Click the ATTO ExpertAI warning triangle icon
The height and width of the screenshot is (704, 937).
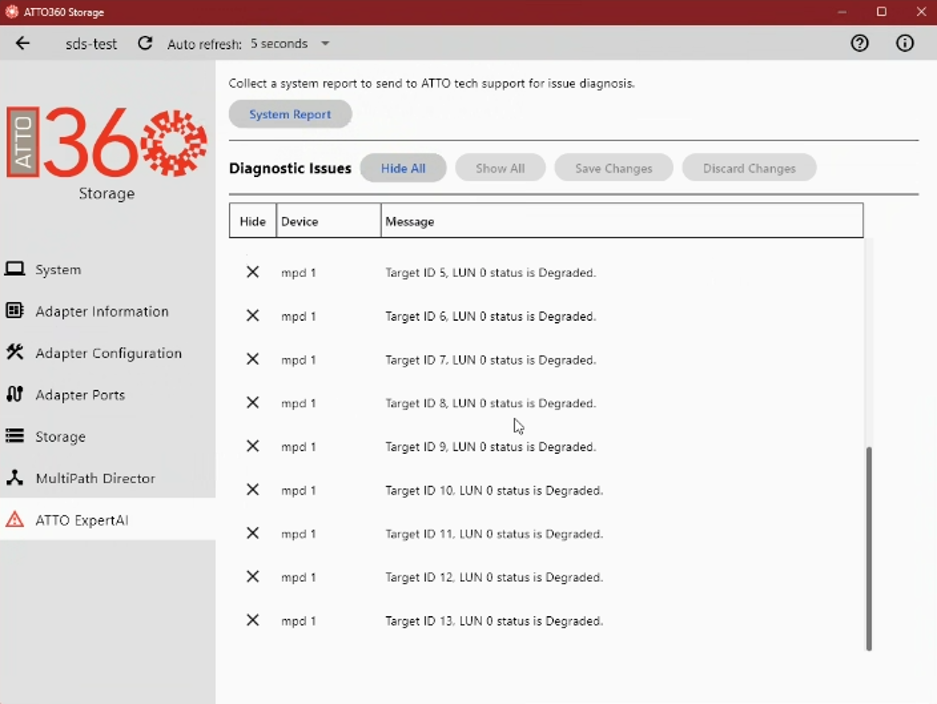(15, 519)
